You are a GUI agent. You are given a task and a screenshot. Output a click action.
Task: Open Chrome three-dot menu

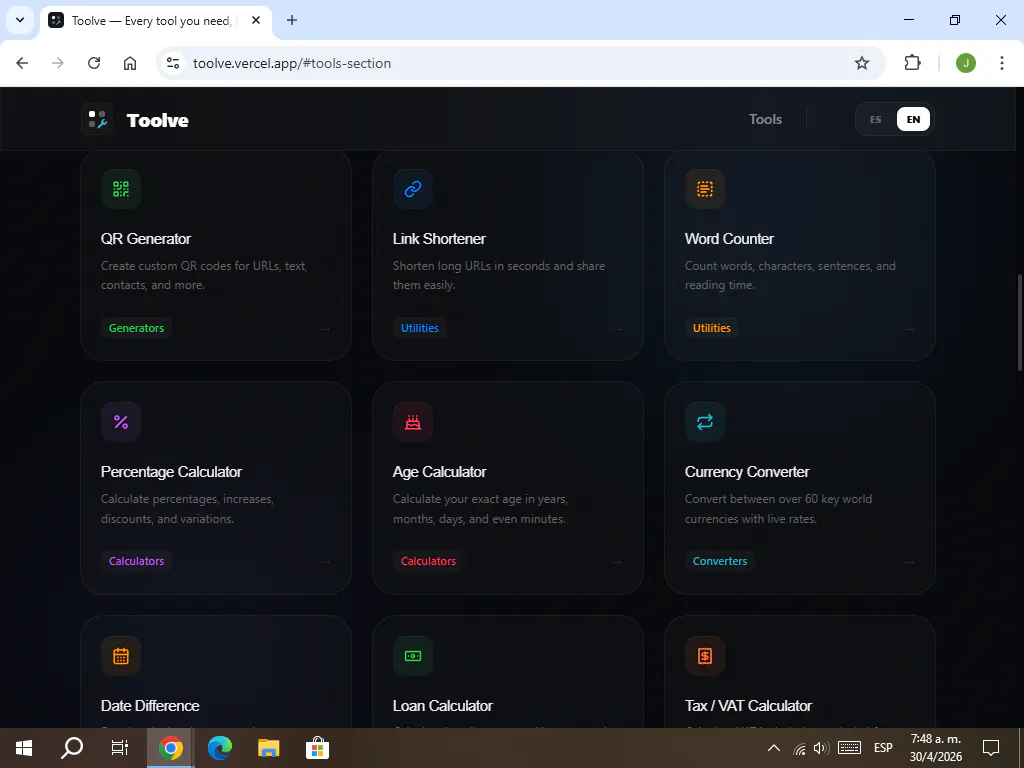coord(1002,63)
